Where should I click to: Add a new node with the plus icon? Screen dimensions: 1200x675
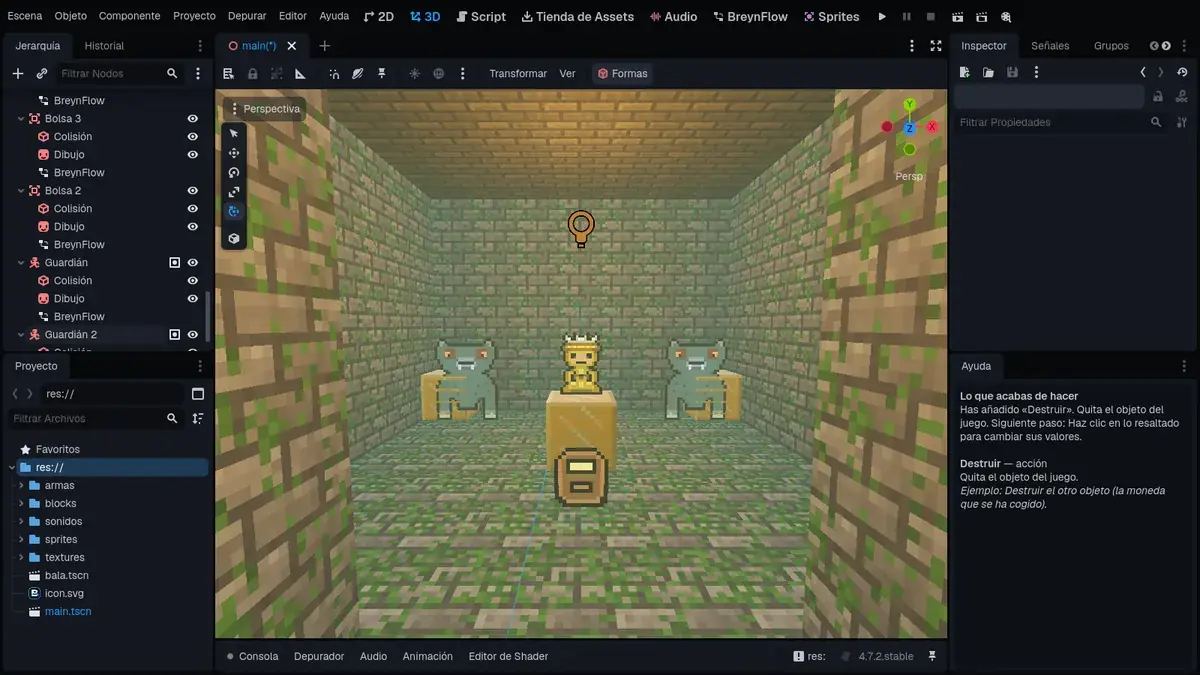click(x=18, y=73)
